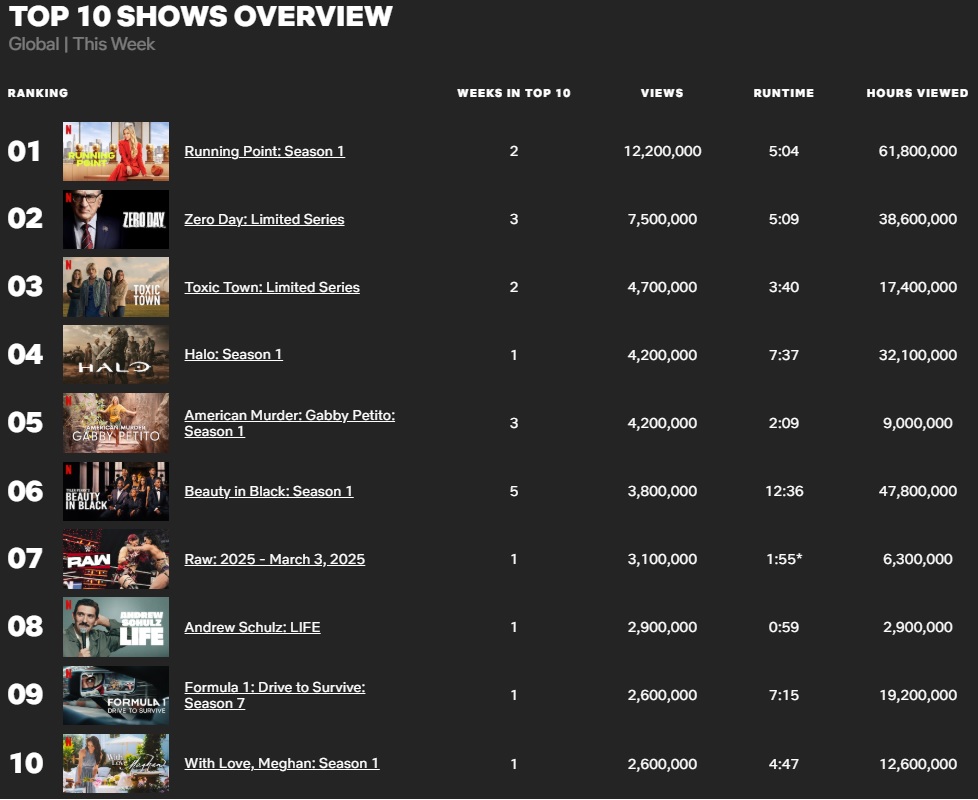Open Formula 1: Drive to Survive link
The height and width of the screenshot is (800, 978).
(x=274, y=695)
